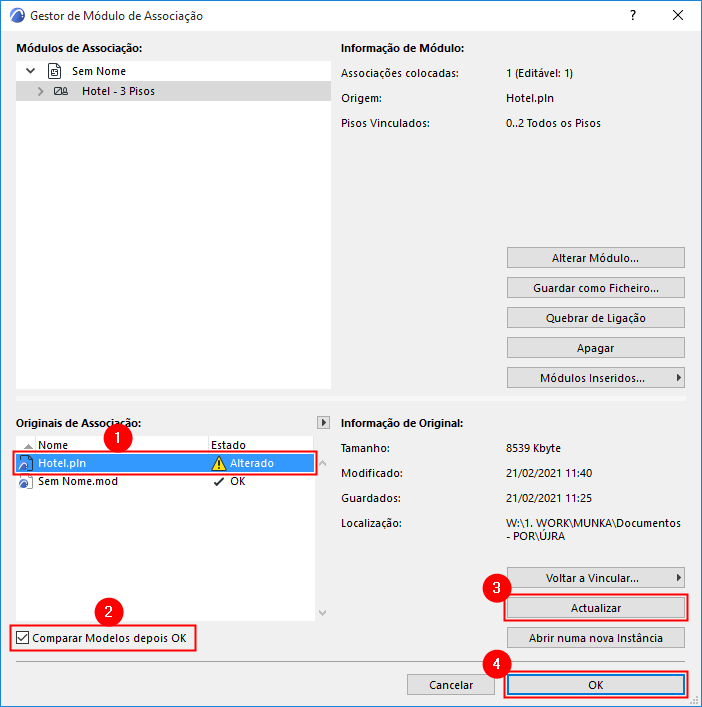
Task: Click the Sem Nome.mod file icon
Action: [x=25, y=482]
